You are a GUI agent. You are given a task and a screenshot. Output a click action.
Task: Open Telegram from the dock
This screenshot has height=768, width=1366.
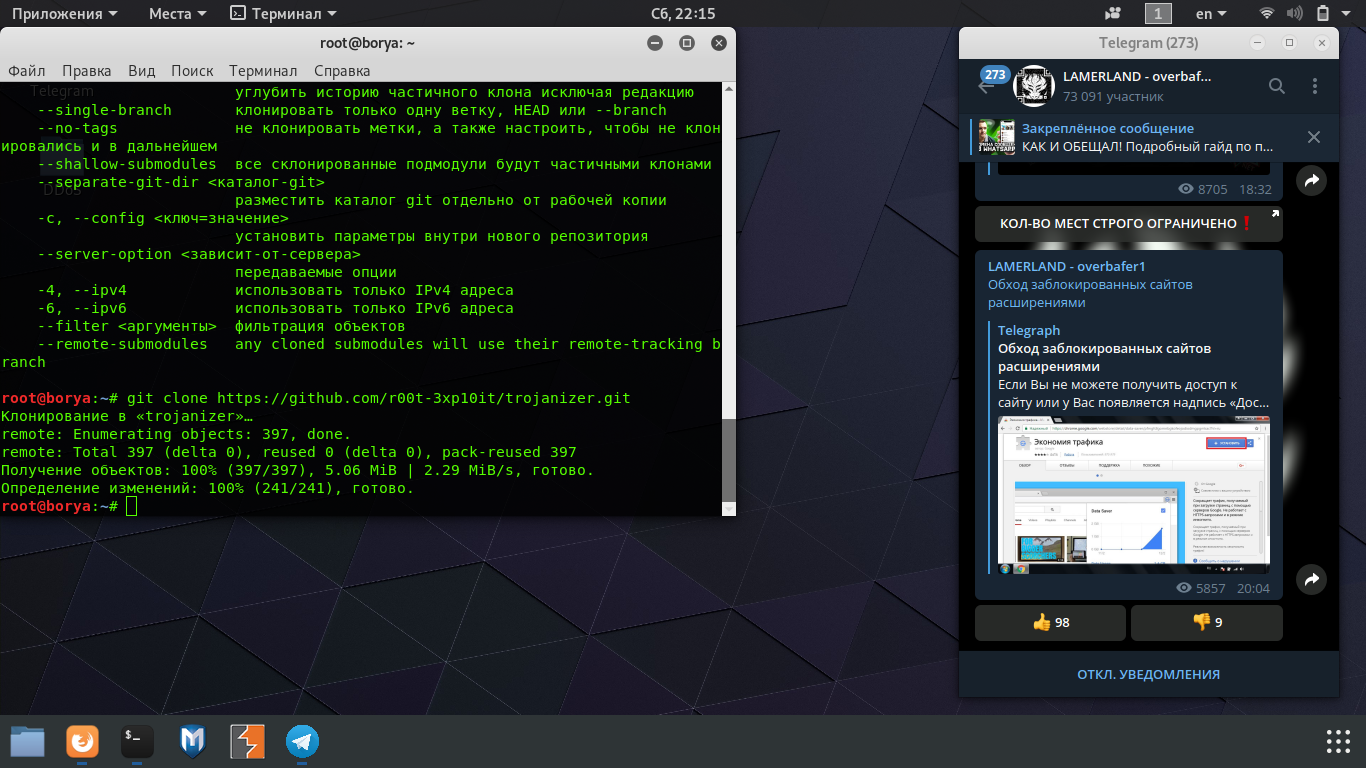(302, 741)
